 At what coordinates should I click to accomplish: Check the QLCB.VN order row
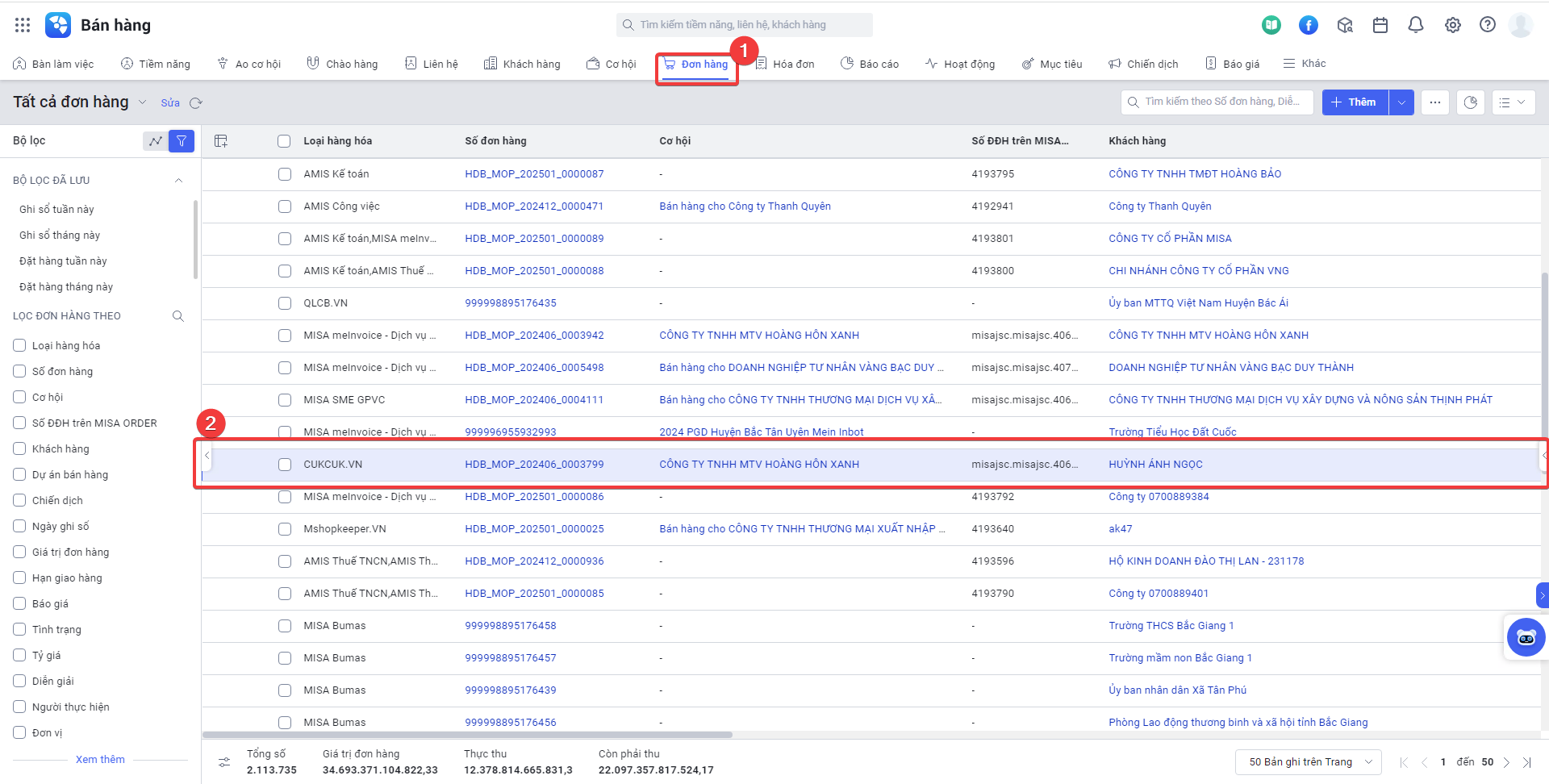coord(285,303)
